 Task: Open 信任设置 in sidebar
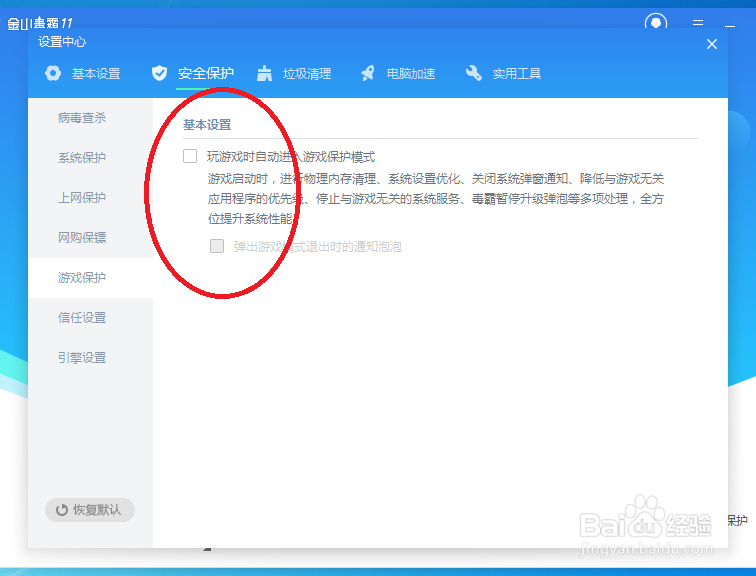tap(91, 318)
